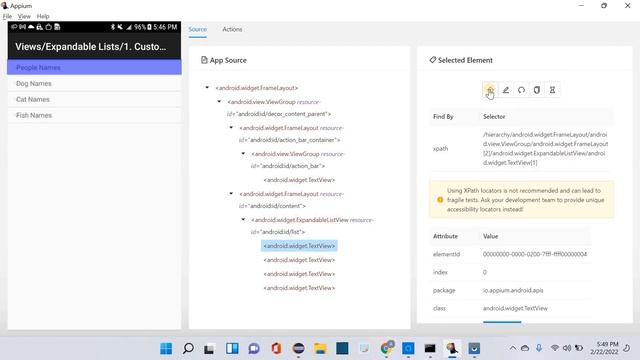Select last TextView under ExpandableListView

click(x=299, y=288)
